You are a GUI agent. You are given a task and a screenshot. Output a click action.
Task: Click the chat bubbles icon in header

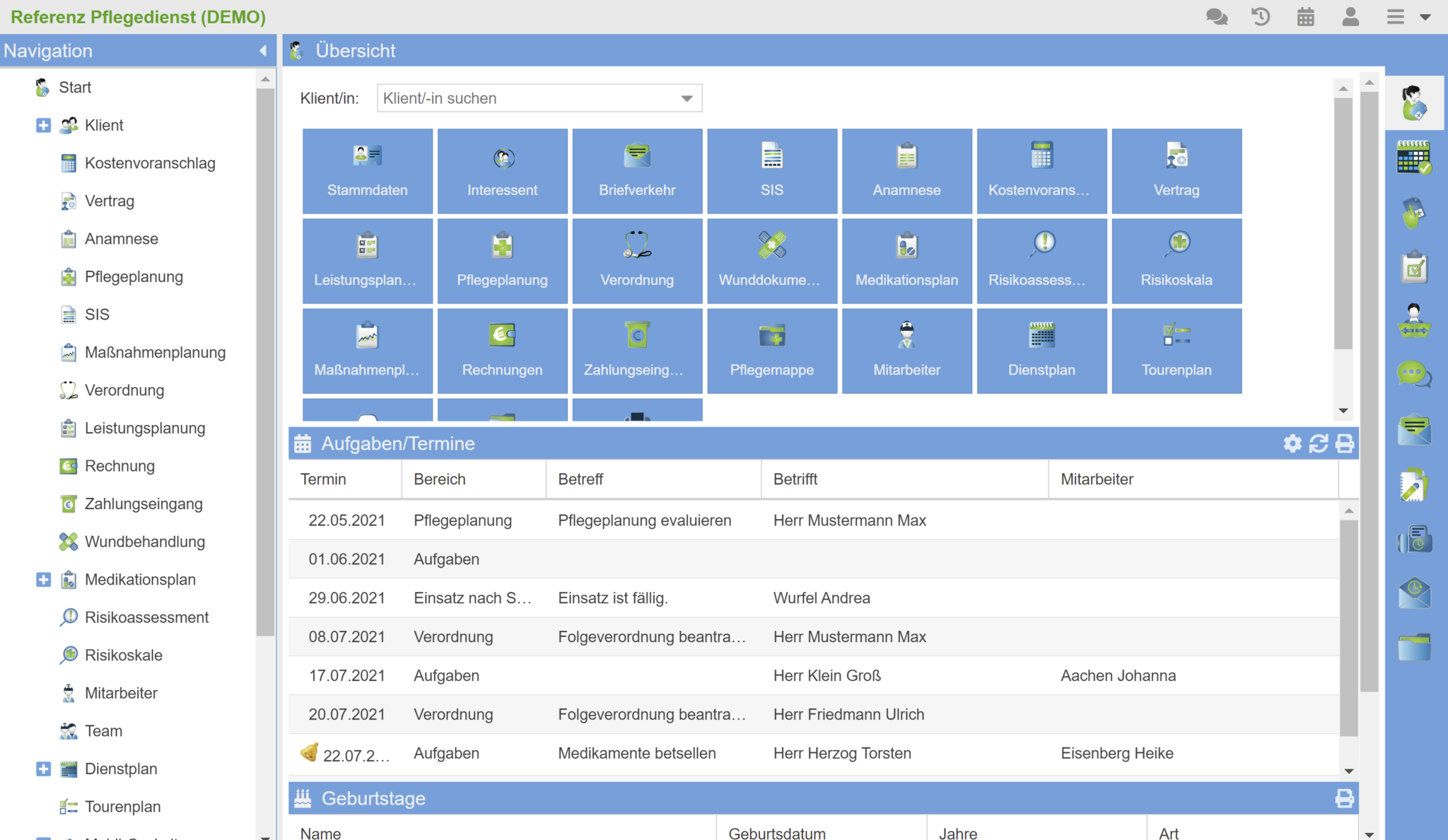[x=1216, y=16]
